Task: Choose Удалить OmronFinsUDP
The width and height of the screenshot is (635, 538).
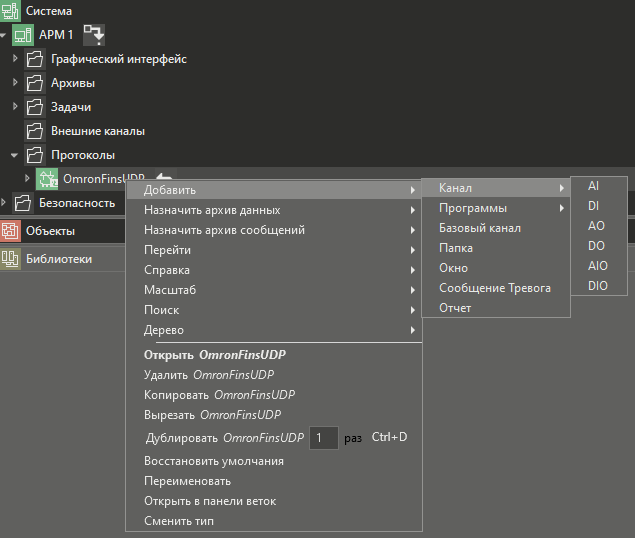Action: (x=274, y=375)
